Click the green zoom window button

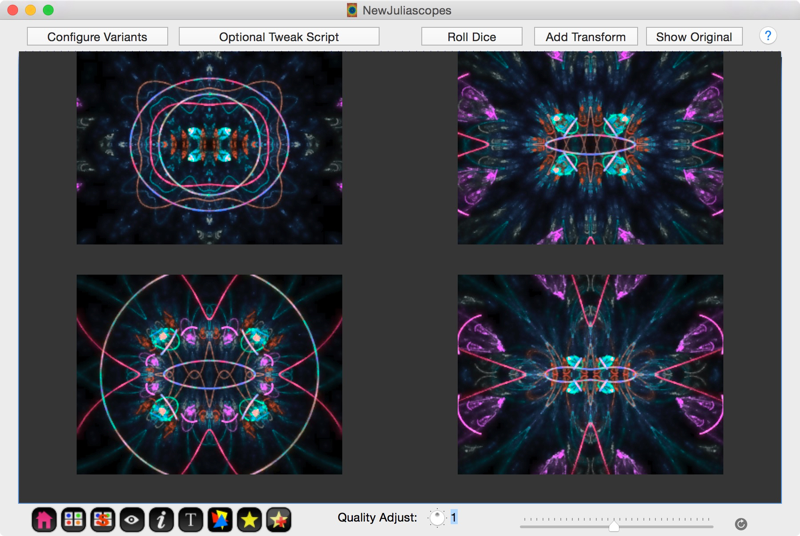pyautogui.click(x=48, y=10)
